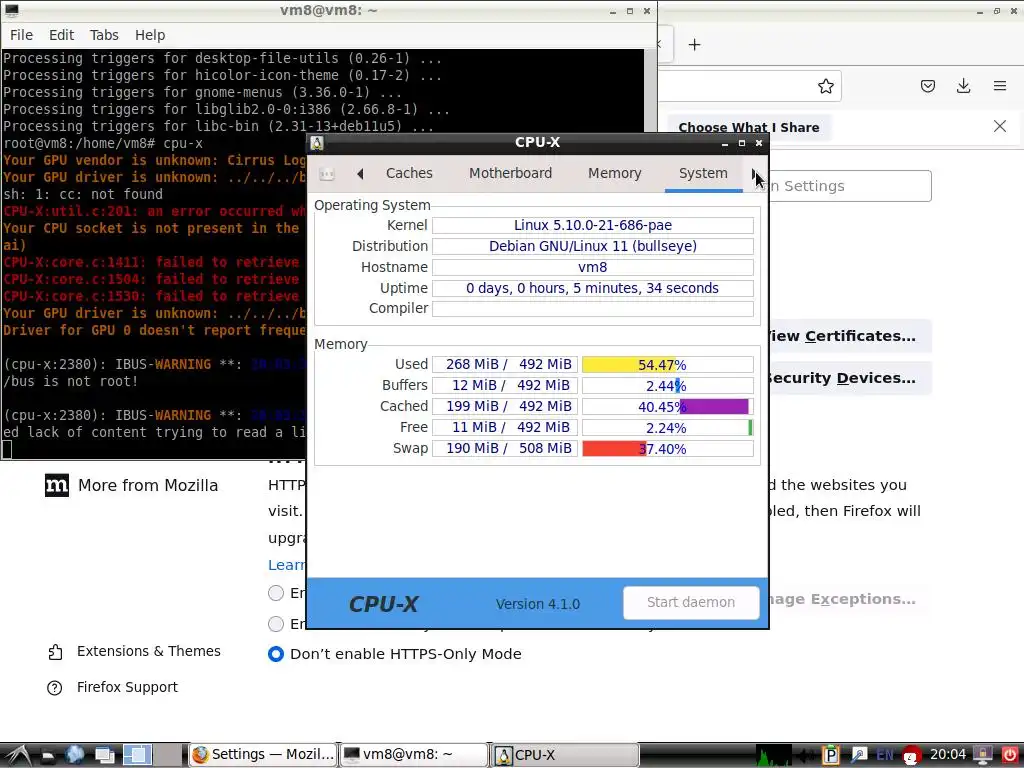This screenshot has height=768, width=1024.
Task: Click the taskbar clock showing 20:04
Action: (x=948, y=755)
